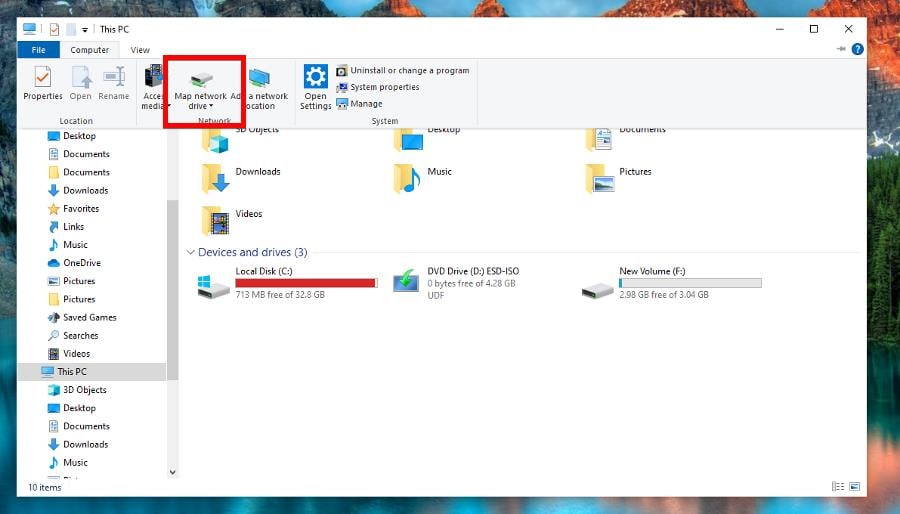Open Help with the blue question mark
The height and width of the screenshot is (514, 900).
point(858,49)
